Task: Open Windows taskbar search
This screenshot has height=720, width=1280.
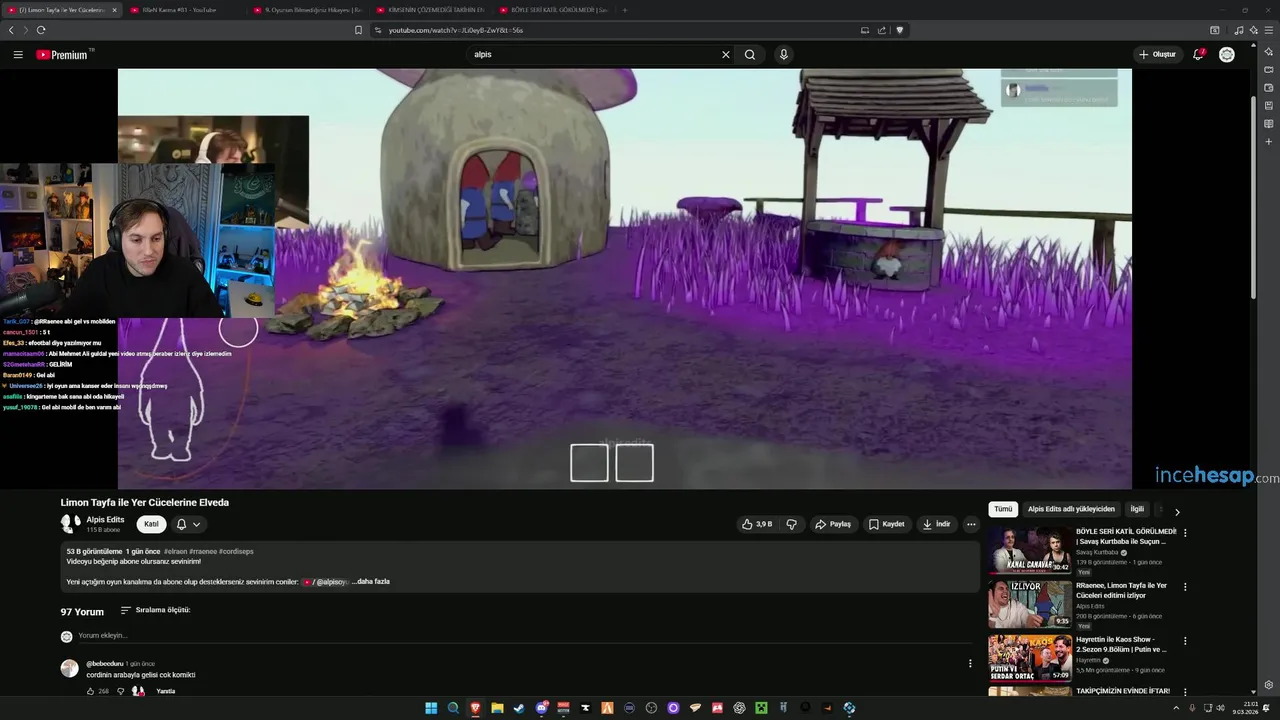Action: tap(453, 708)
